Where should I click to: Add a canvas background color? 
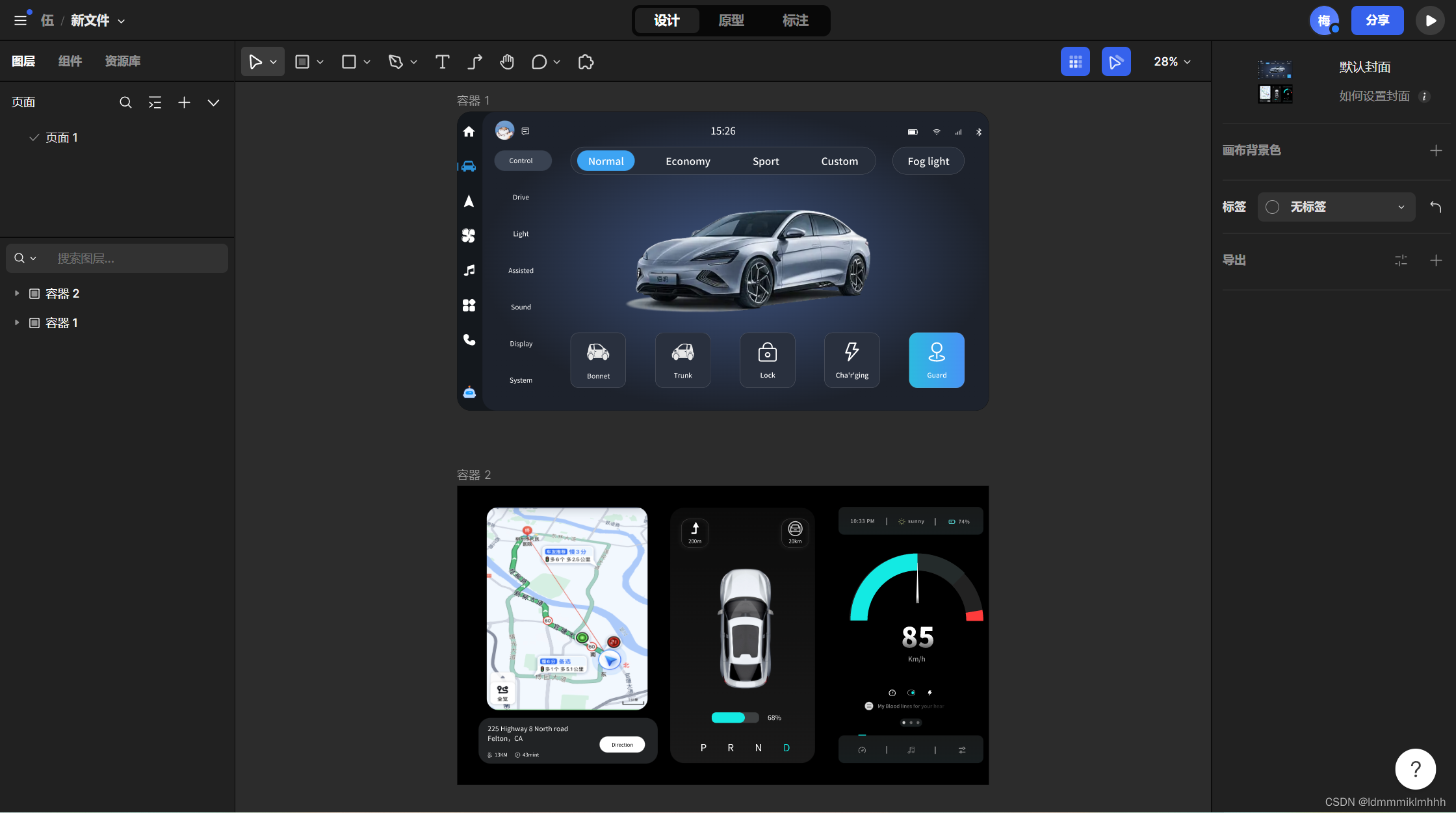[x=1436, y=151]
